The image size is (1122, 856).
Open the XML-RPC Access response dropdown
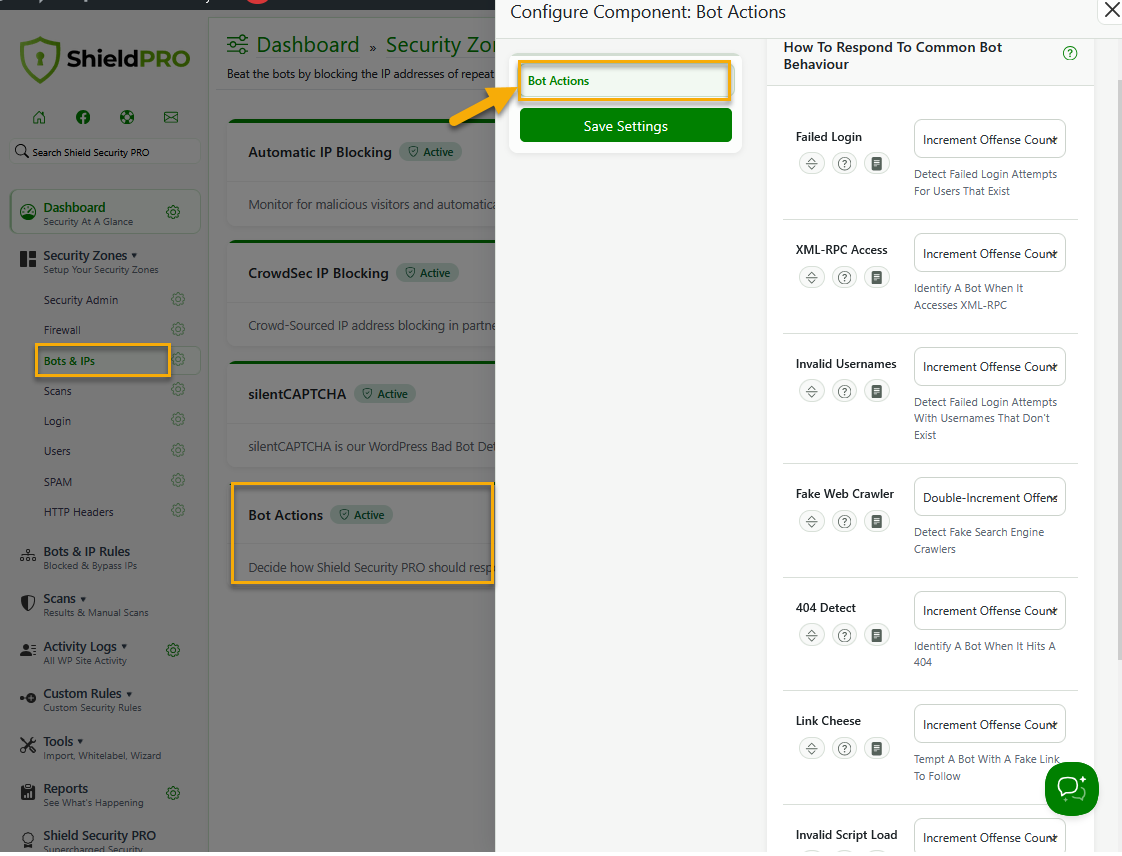click(x=990, y=253)
